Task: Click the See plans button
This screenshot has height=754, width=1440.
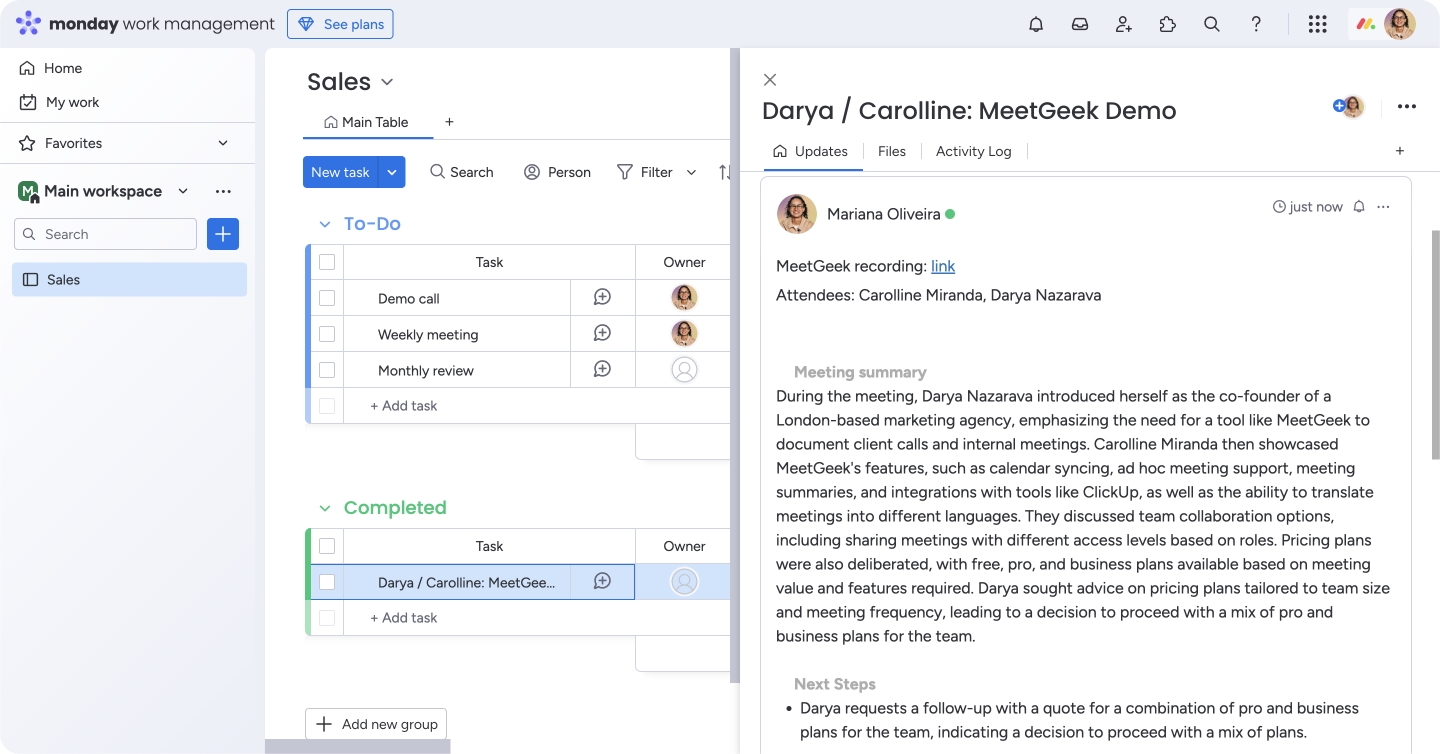Action: (340, 24)
